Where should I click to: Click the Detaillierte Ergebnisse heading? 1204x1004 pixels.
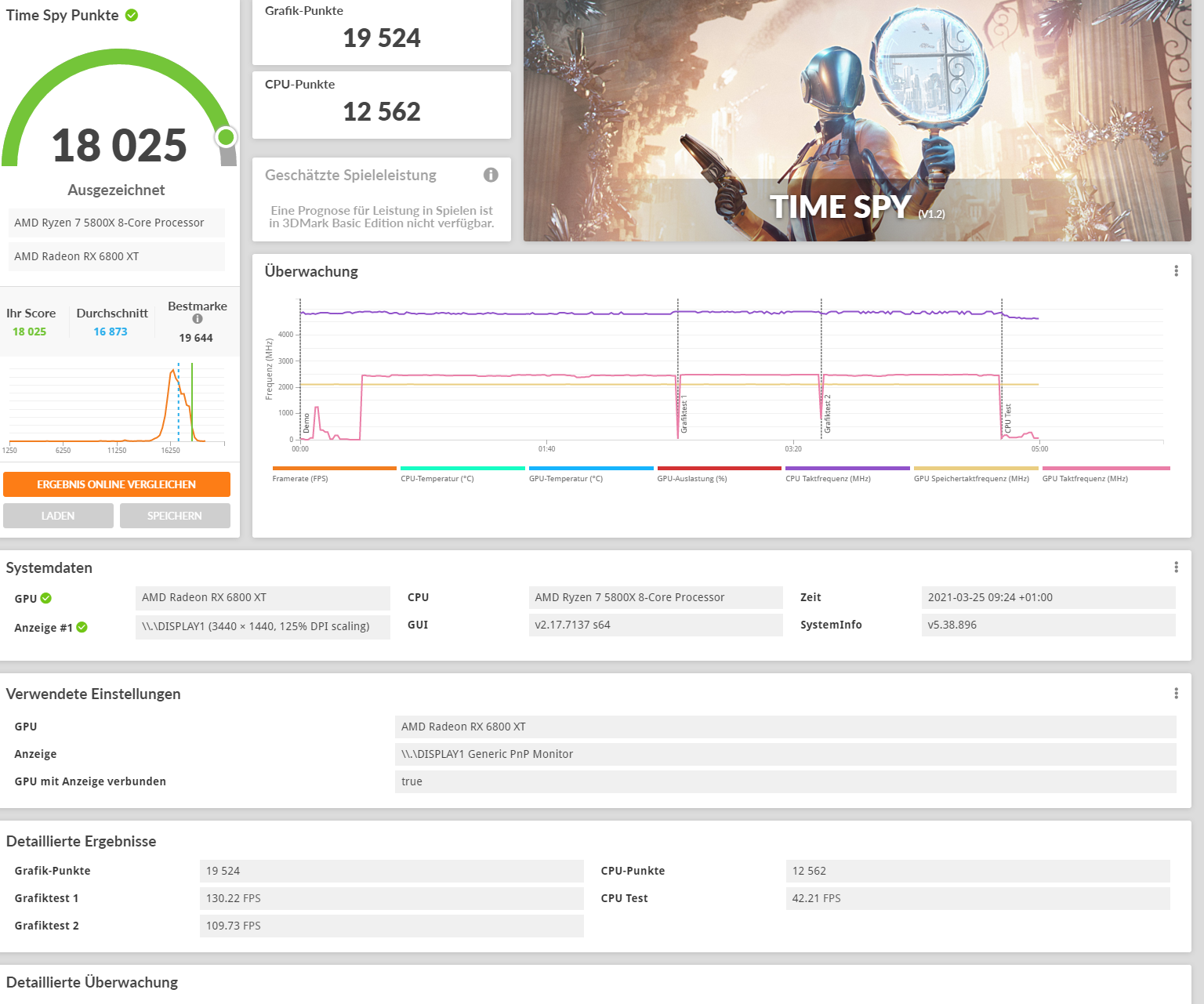81,841
